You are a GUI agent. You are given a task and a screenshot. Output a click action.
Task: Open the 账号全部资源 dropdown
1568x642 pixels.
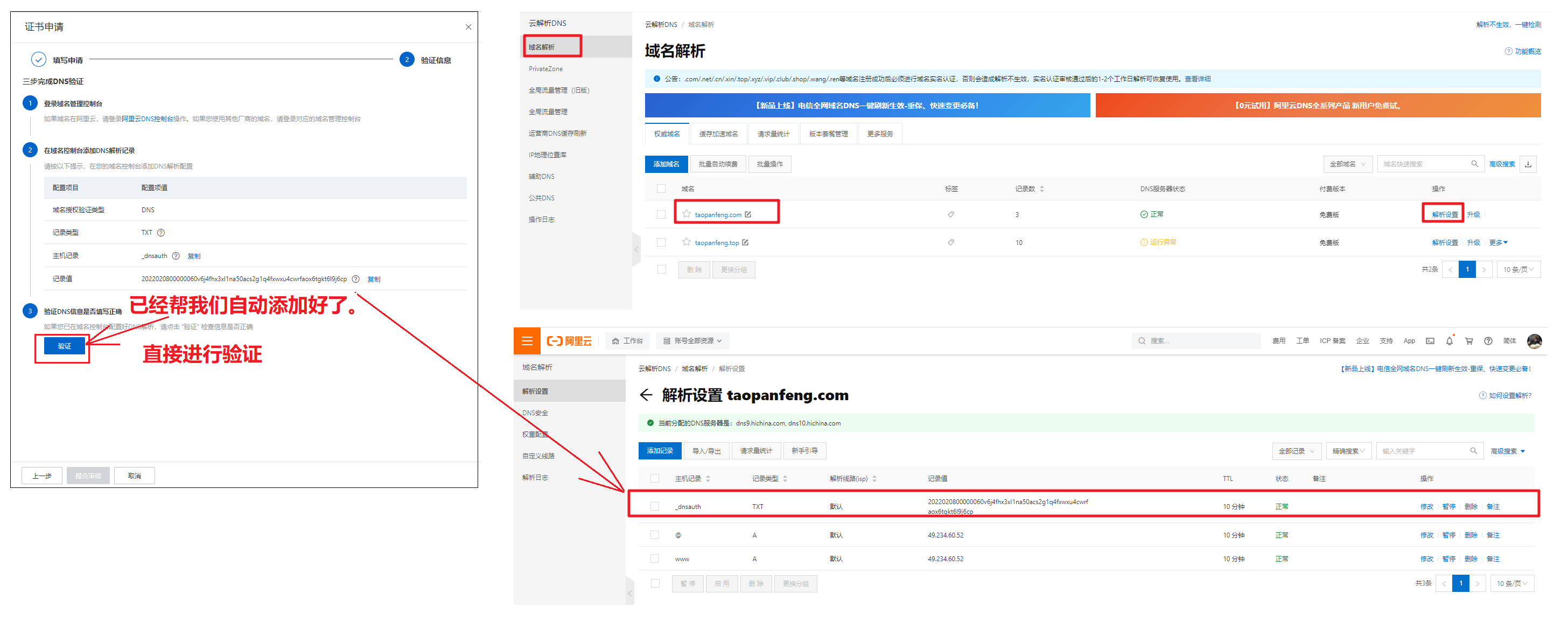click(692, 341)
